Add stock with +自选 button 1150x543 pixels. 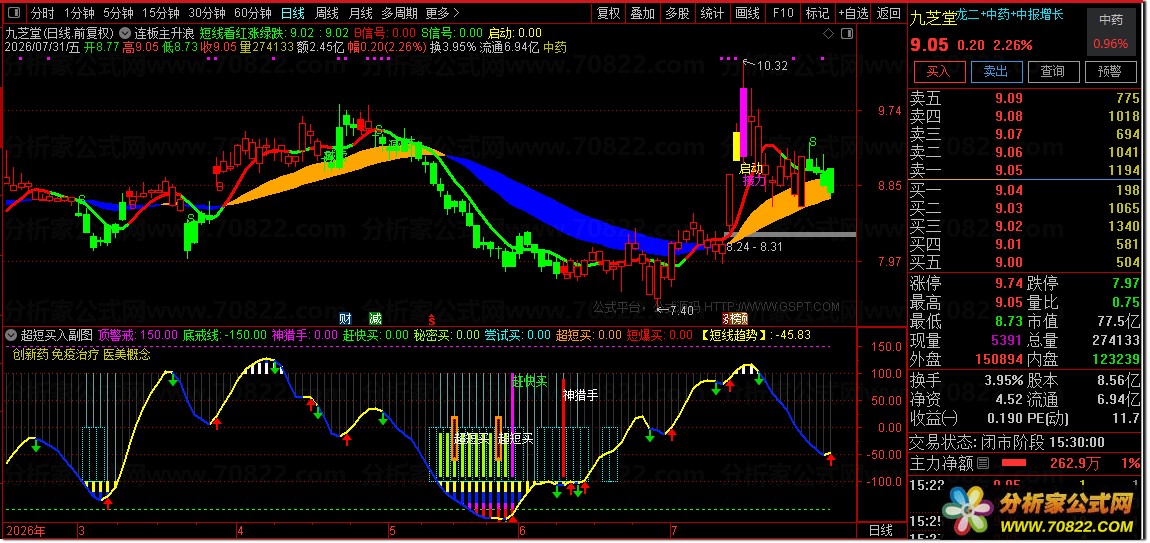853,12
